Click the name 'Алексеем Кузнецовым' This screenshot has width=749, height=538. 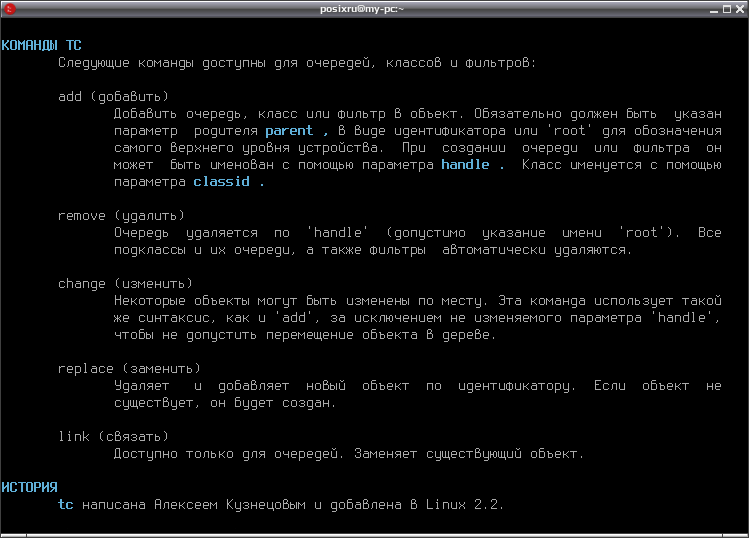tap(230, 505)
